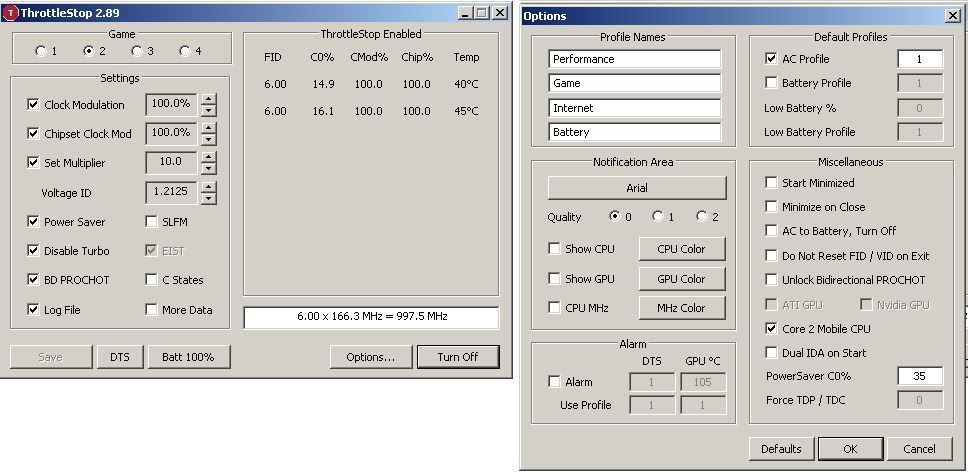Check the More Data checkbox
968x473 pixels.
click(151, 309)
